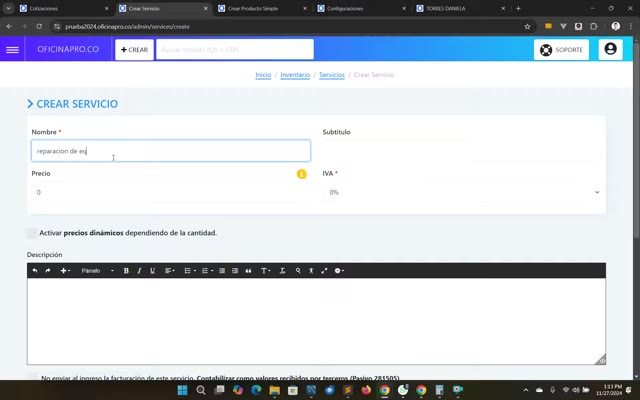The image size is (640, 400).
Task: Open bulleted list dropdown in editor
Action: 190,271
